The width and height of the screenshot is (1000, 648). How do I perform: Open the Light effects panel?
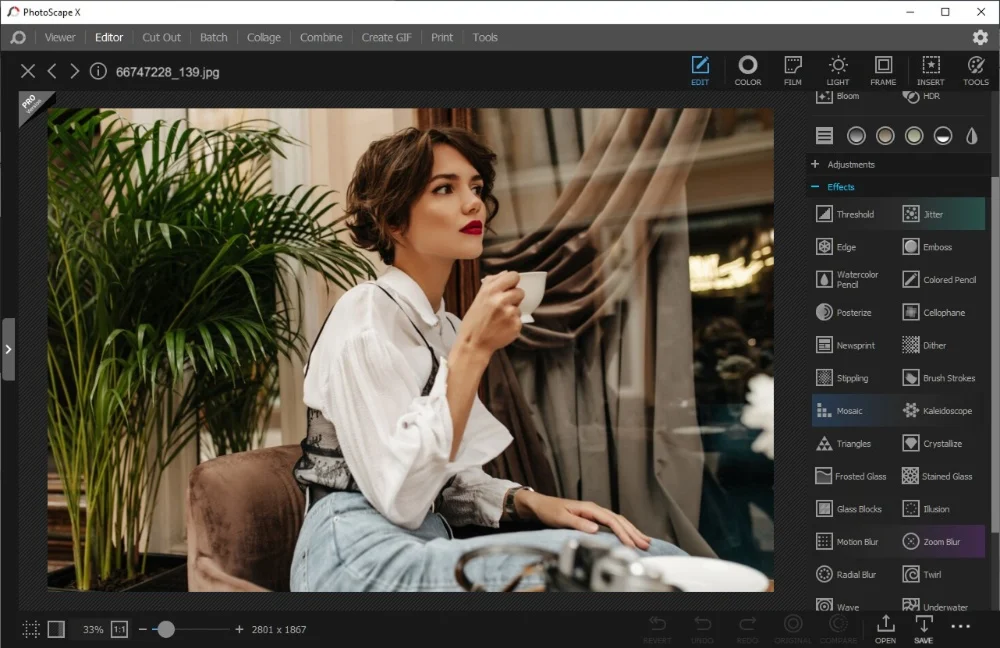coord(838,70)
